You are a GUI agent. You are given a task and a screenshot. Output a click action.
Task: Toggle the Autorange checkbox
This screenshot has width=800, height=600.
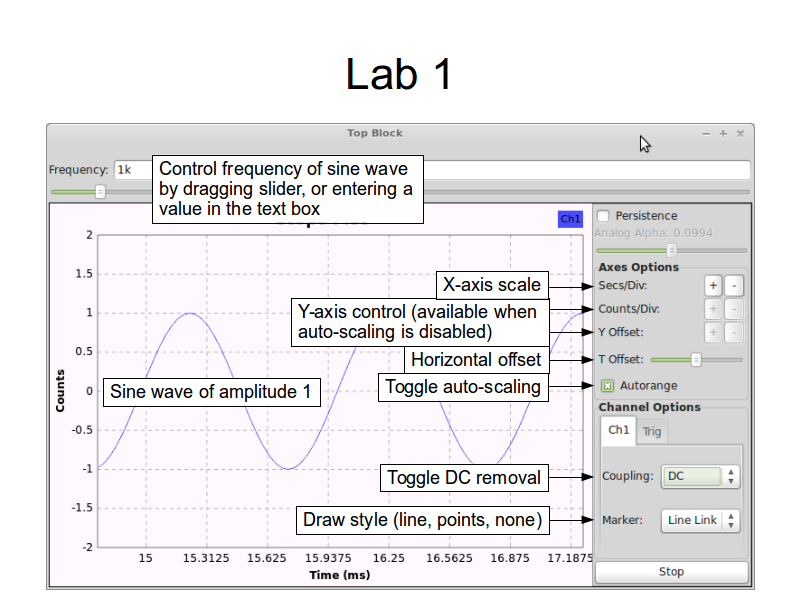pos(607,385)
